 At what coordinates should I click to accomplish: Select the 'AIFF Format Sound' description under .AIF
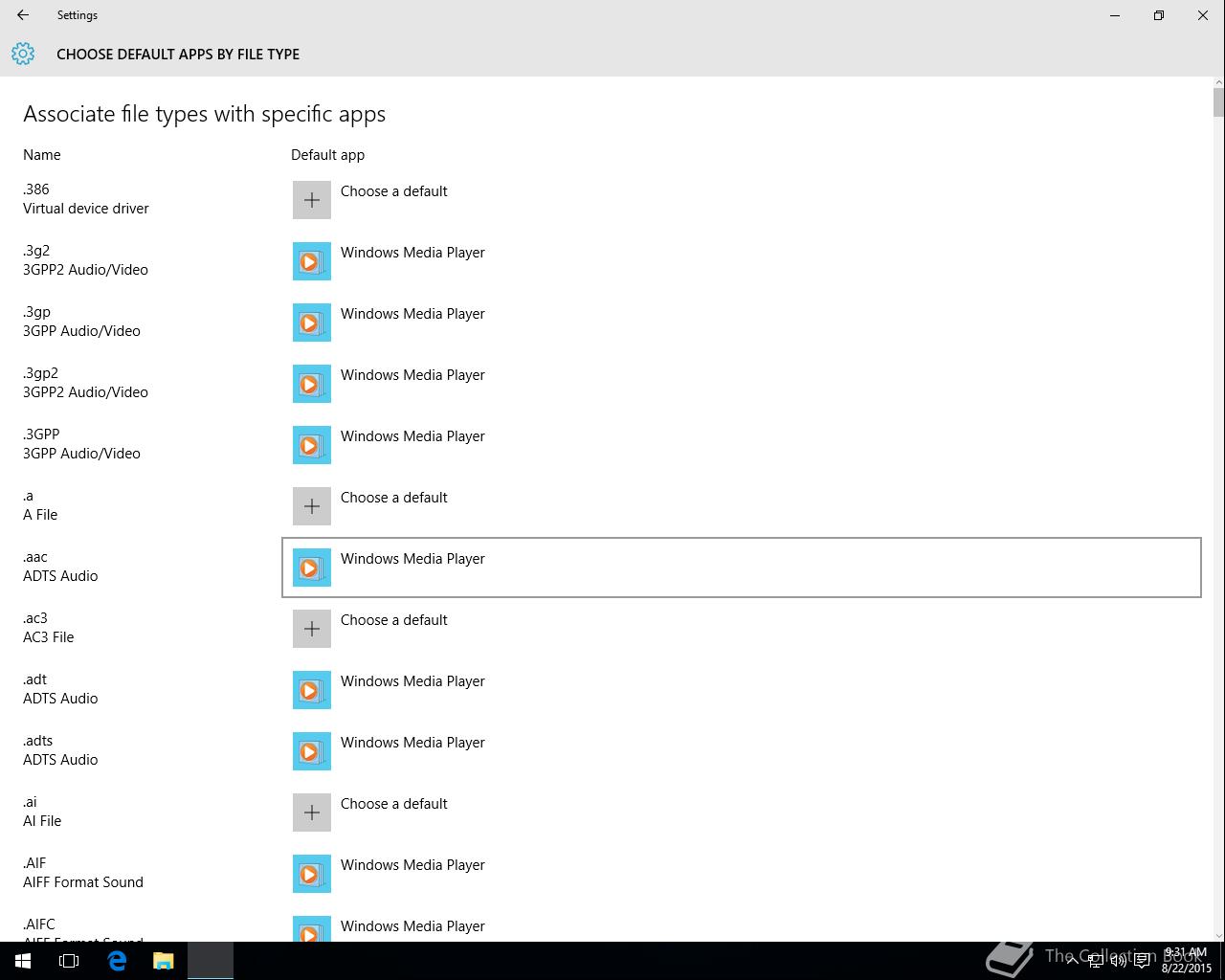[x=83, y=882]
